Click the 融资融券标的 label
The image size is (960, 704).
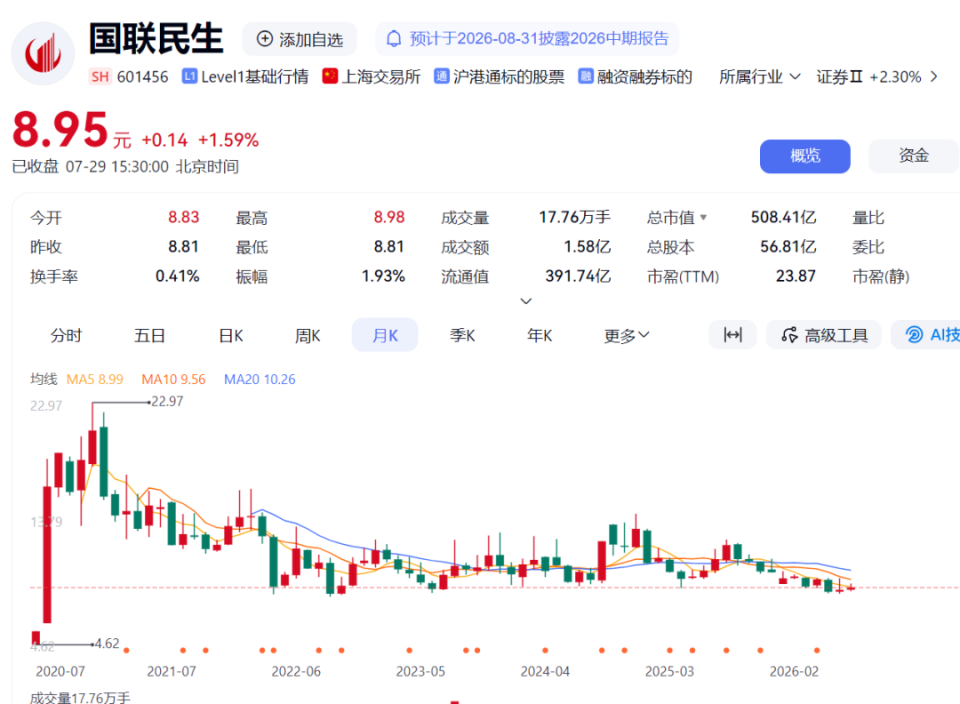point(645,77)
